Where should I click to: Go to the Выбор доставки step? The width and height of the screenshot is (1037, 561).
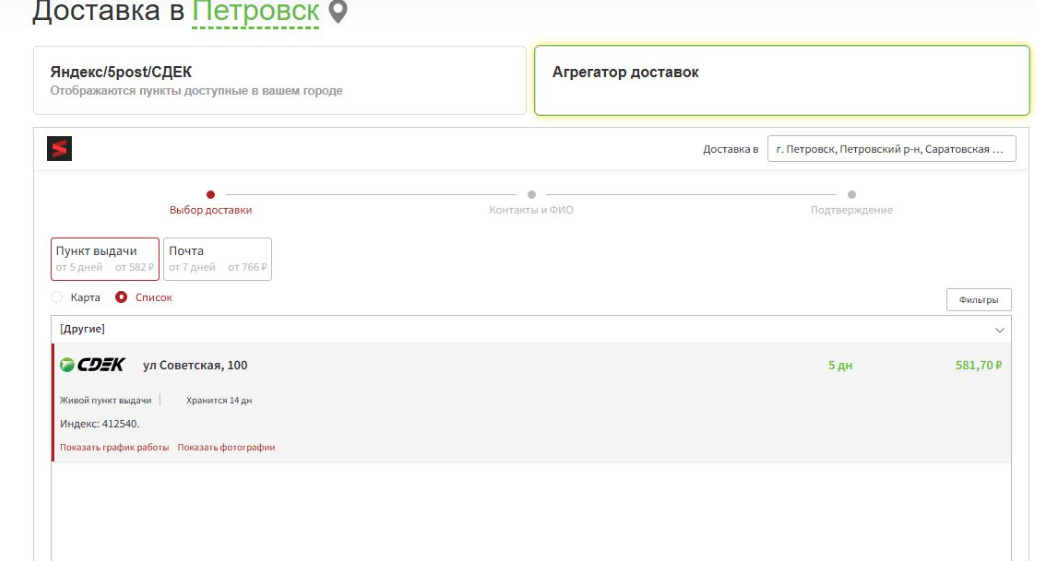point(210,202)
